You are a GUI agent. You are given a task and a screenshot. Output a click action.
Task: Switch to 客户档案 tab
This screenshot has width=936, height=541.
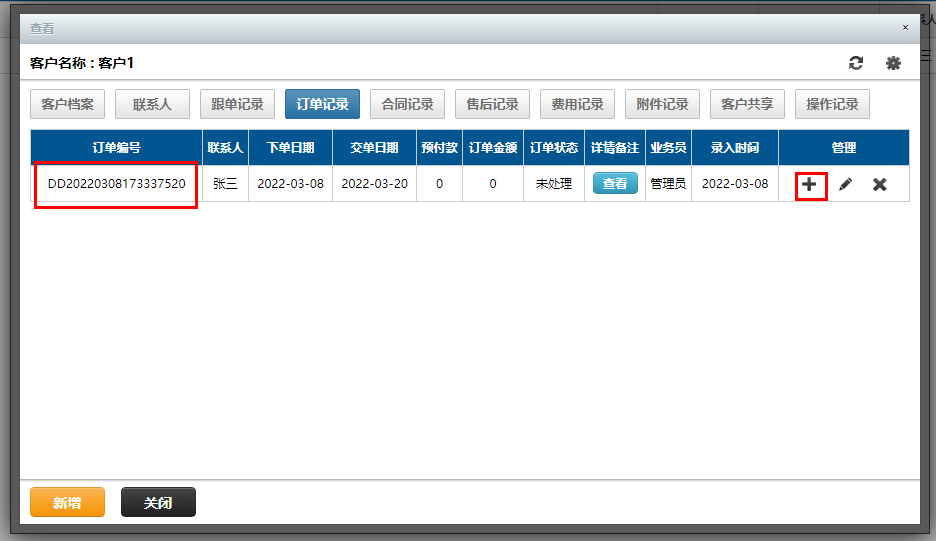(67, 104)
